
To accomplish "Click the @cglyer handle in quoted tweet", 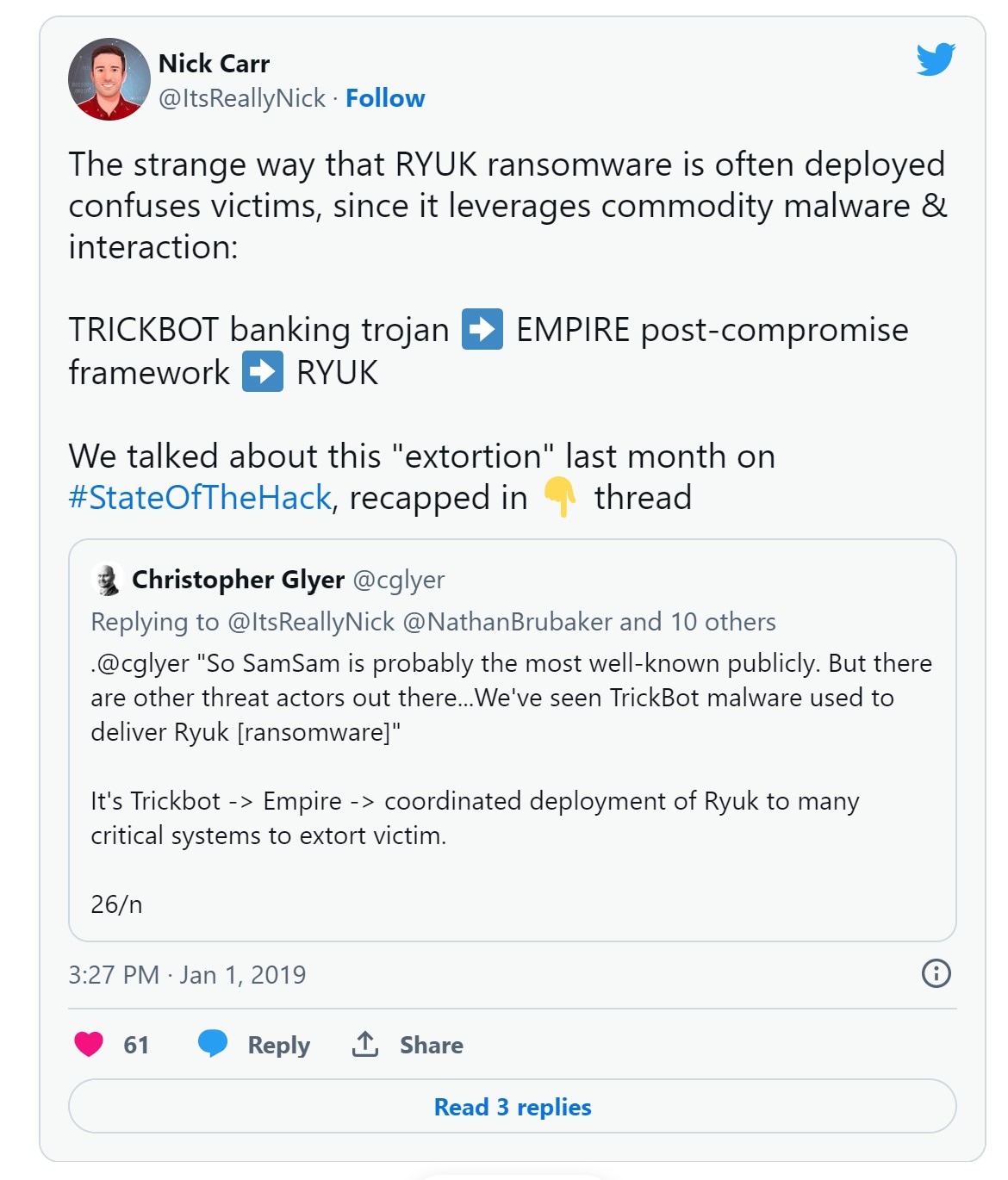I will 399,580.
